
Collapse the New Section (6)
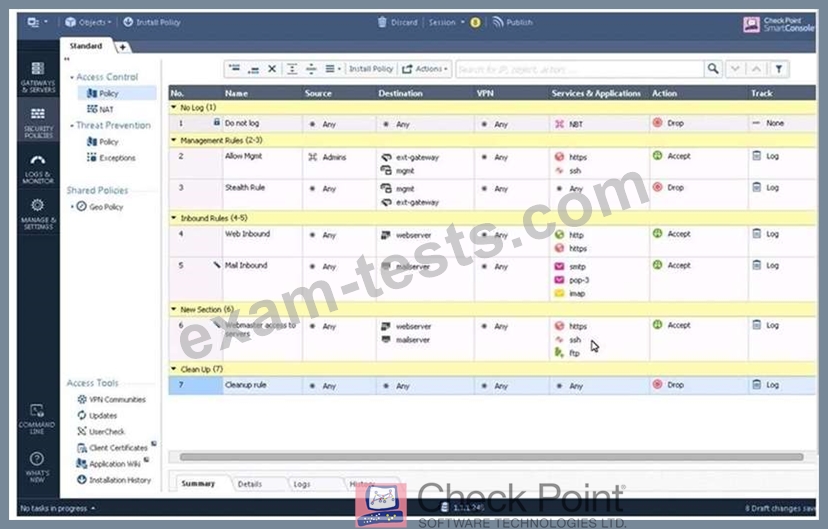[x=174, y=309]
